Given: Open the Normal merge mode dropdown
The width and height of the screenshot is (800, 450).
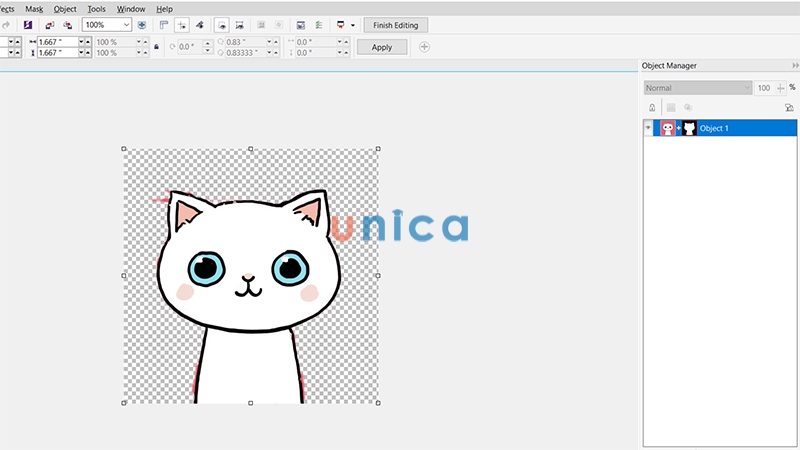Looking at the screenshot, I should click(698, 88).
